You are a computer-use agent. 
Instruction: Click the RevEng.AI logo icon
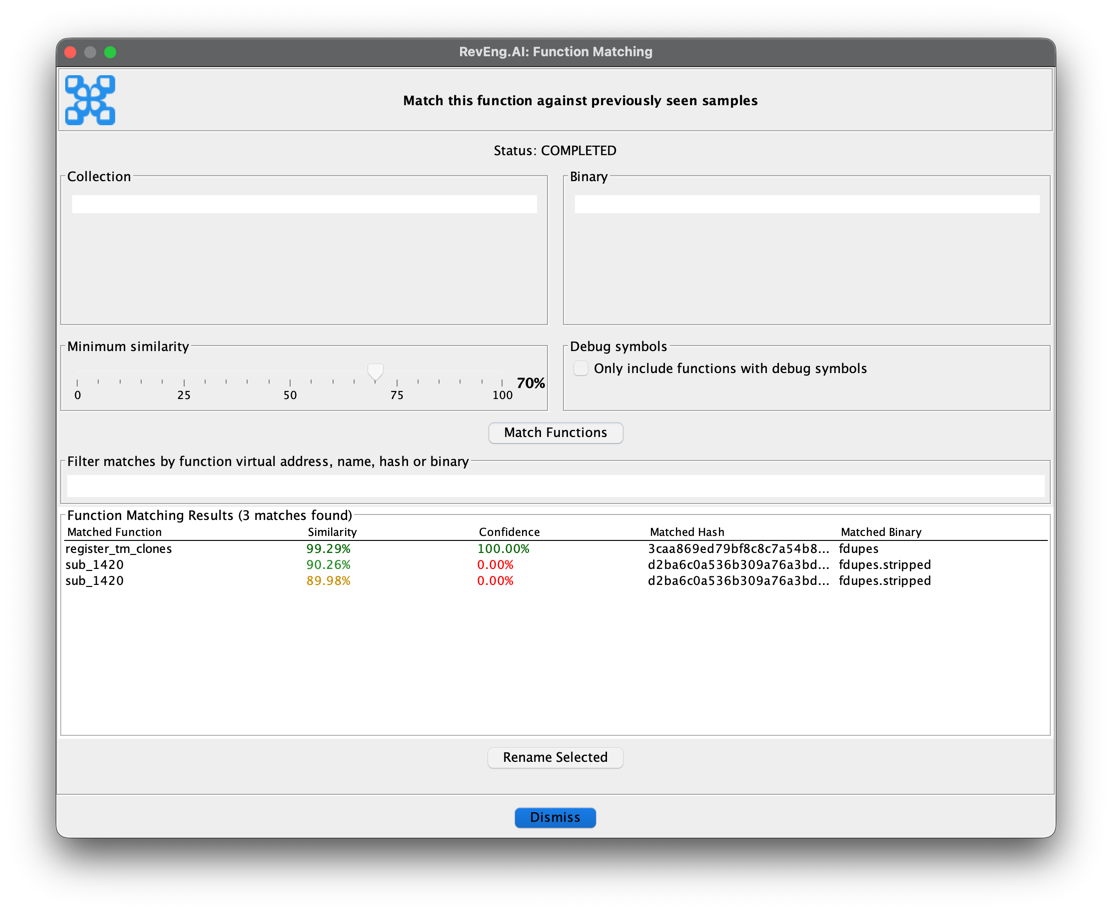tap(89, 99)
